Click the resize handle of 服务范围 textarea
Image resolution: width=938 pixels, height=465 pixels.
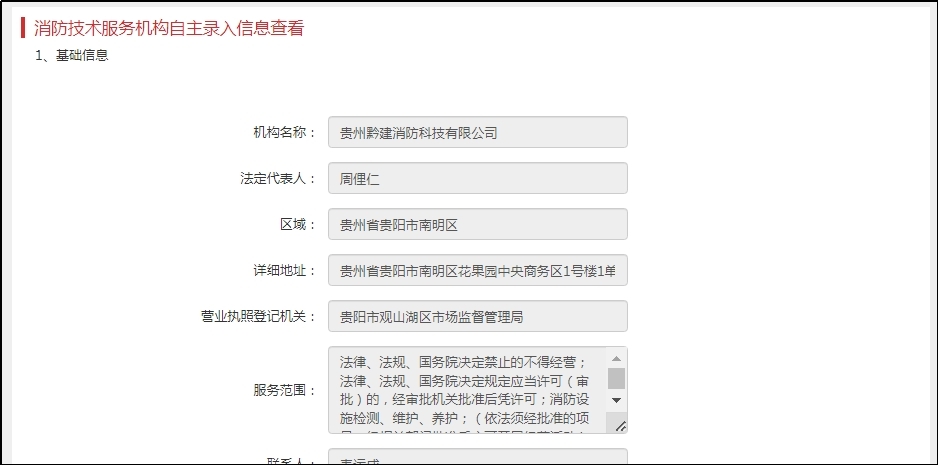click(x=620, y=426)
